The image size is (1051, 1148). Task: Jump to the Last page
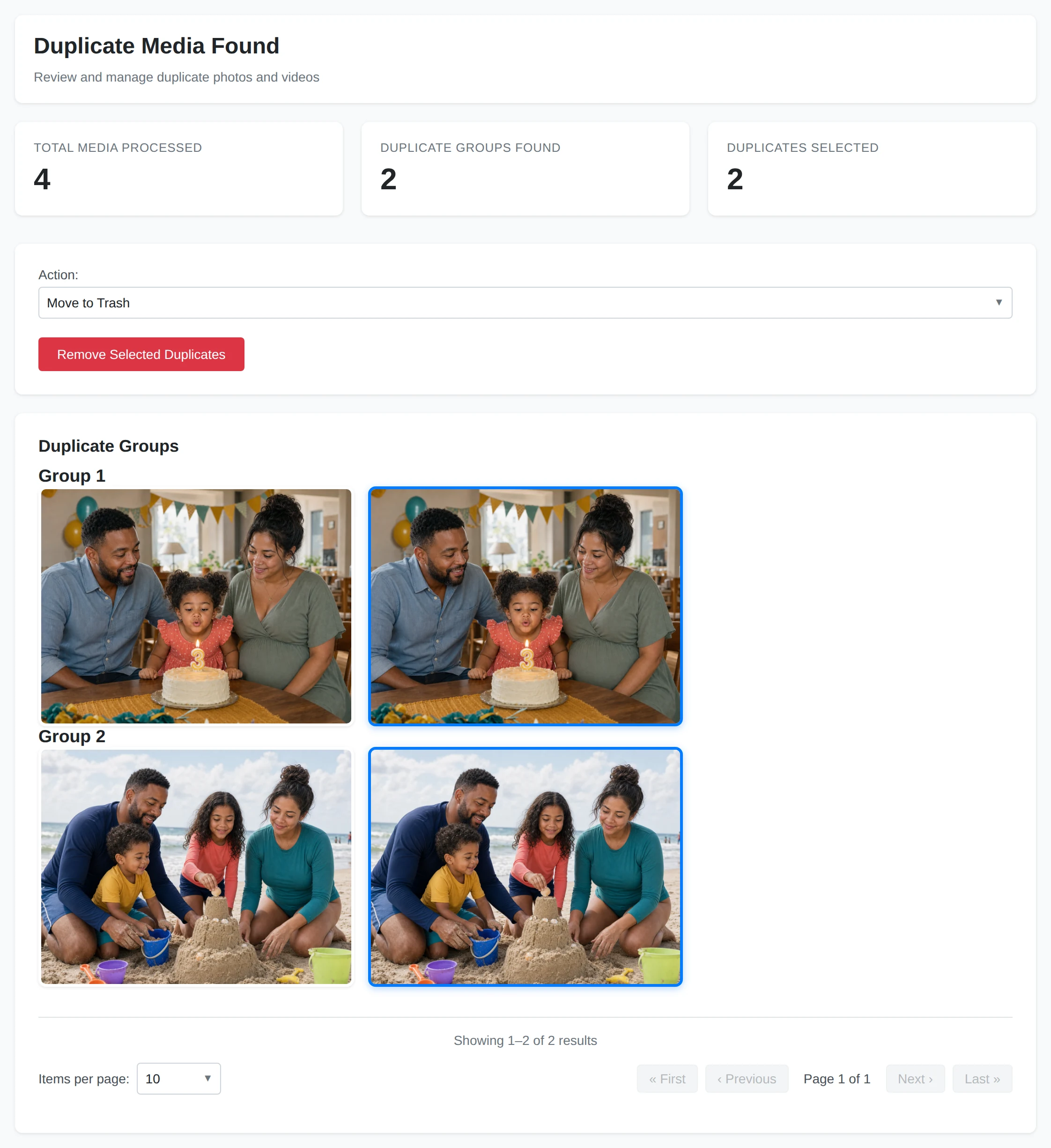(x=982, y=1079)
